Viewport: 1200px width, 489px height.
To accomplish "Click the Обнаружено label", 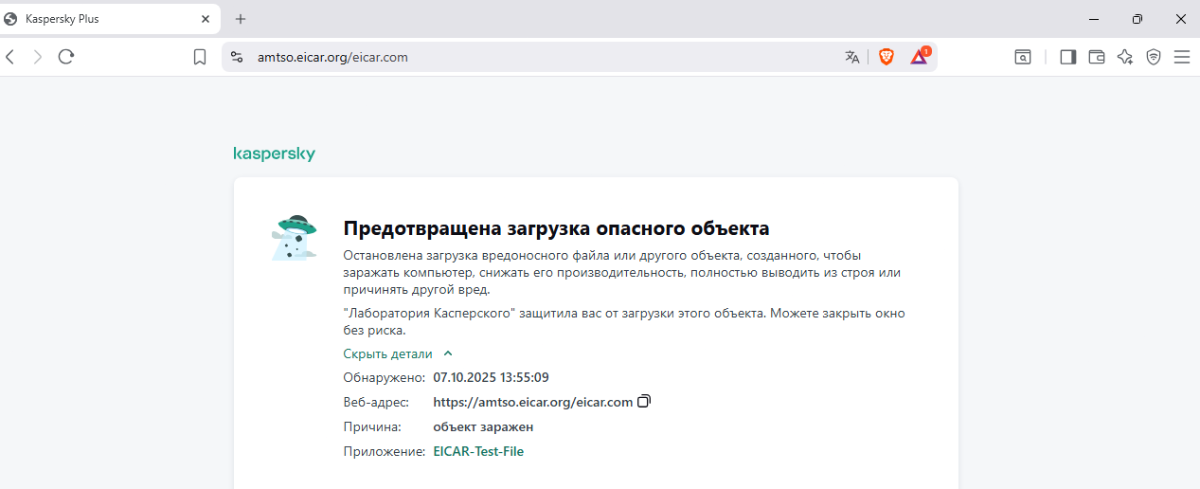I will [x=384, y=377].
